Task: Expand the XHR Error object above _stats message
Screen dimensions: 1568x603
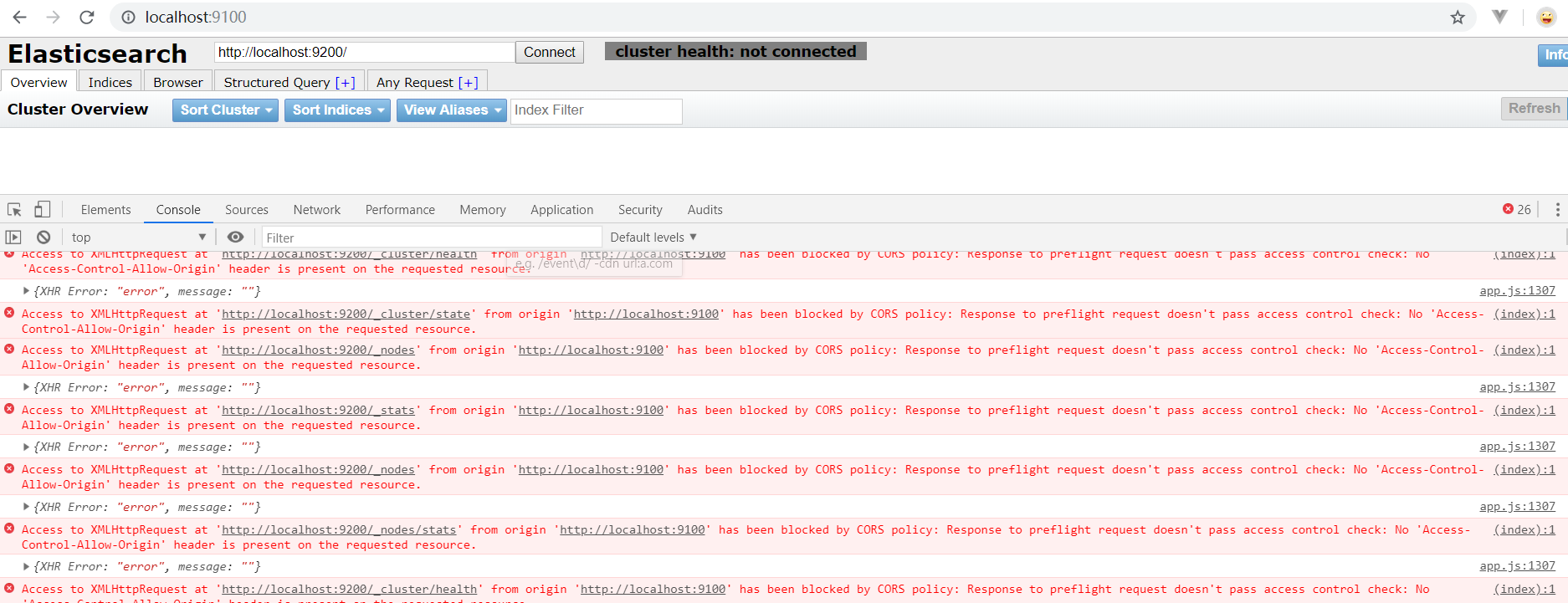Action: point(26,387)
